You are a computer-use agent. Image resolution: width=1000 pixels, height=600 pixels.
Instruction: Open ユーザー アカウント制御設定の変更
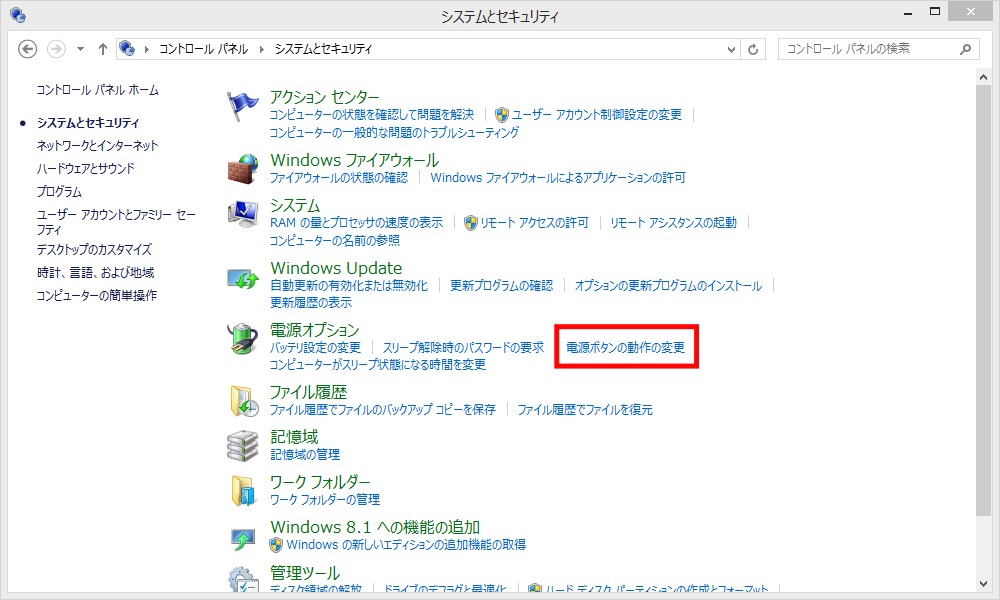click(597, 115)
